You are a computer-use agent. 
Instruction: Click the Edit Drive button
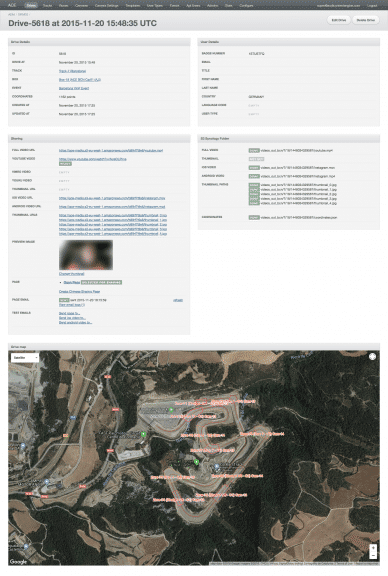pyautogui.click(x=338, y=20)
